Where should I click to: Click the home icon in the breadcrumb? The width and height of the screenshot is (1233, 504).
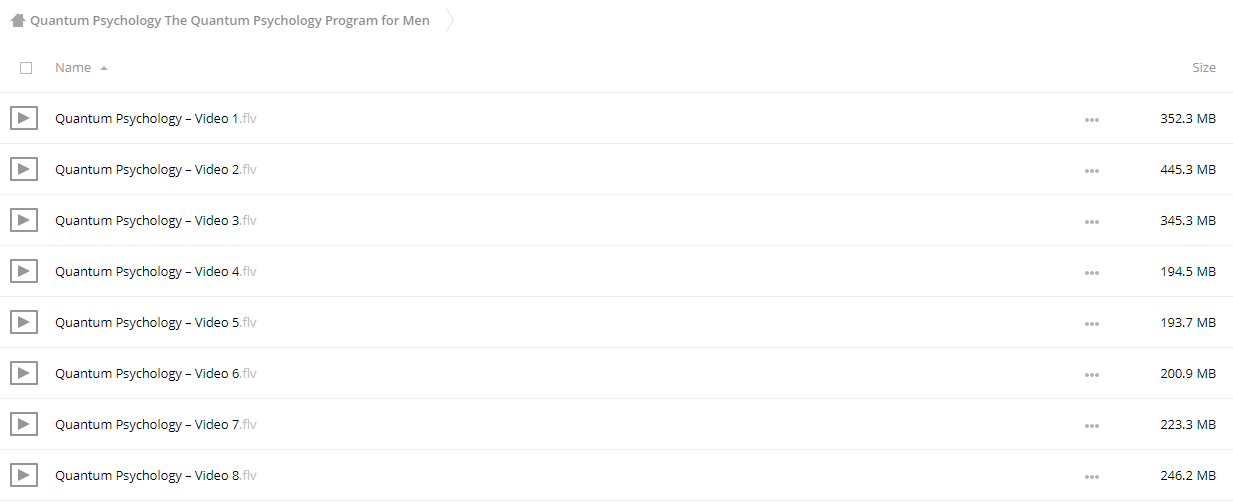coord(18,20)
